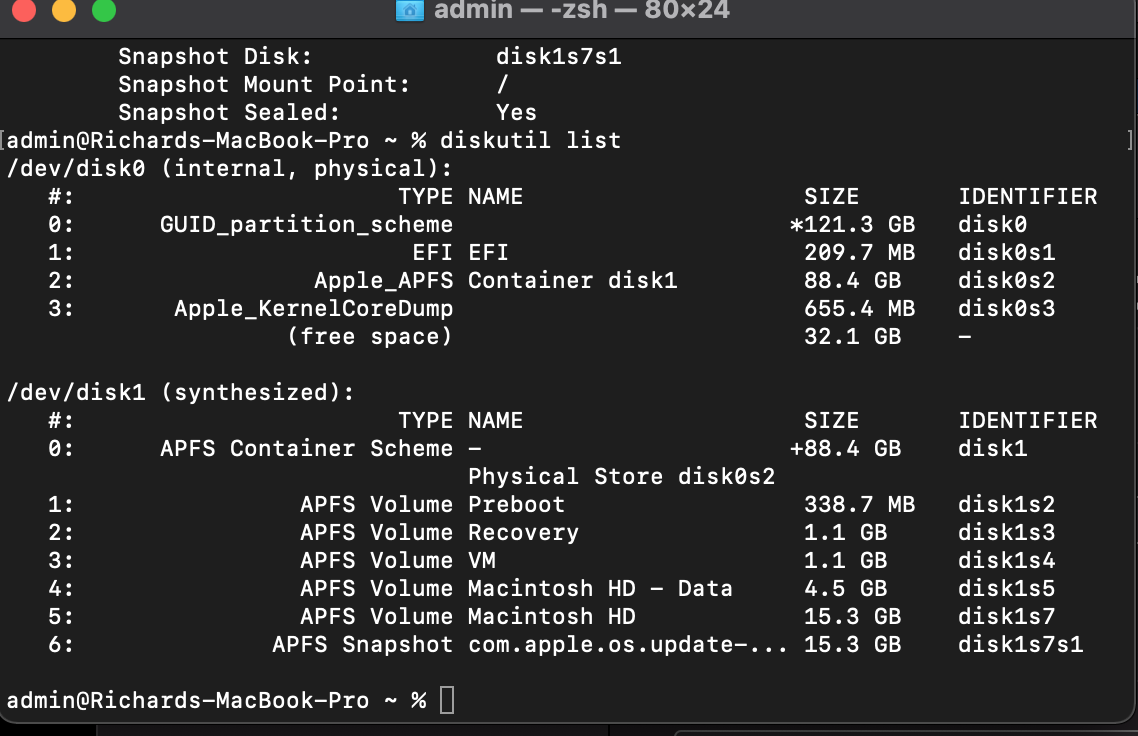1138x736 pixels.
Task: Minimize the terminal using the yellow button
Action: pos(63,11)
